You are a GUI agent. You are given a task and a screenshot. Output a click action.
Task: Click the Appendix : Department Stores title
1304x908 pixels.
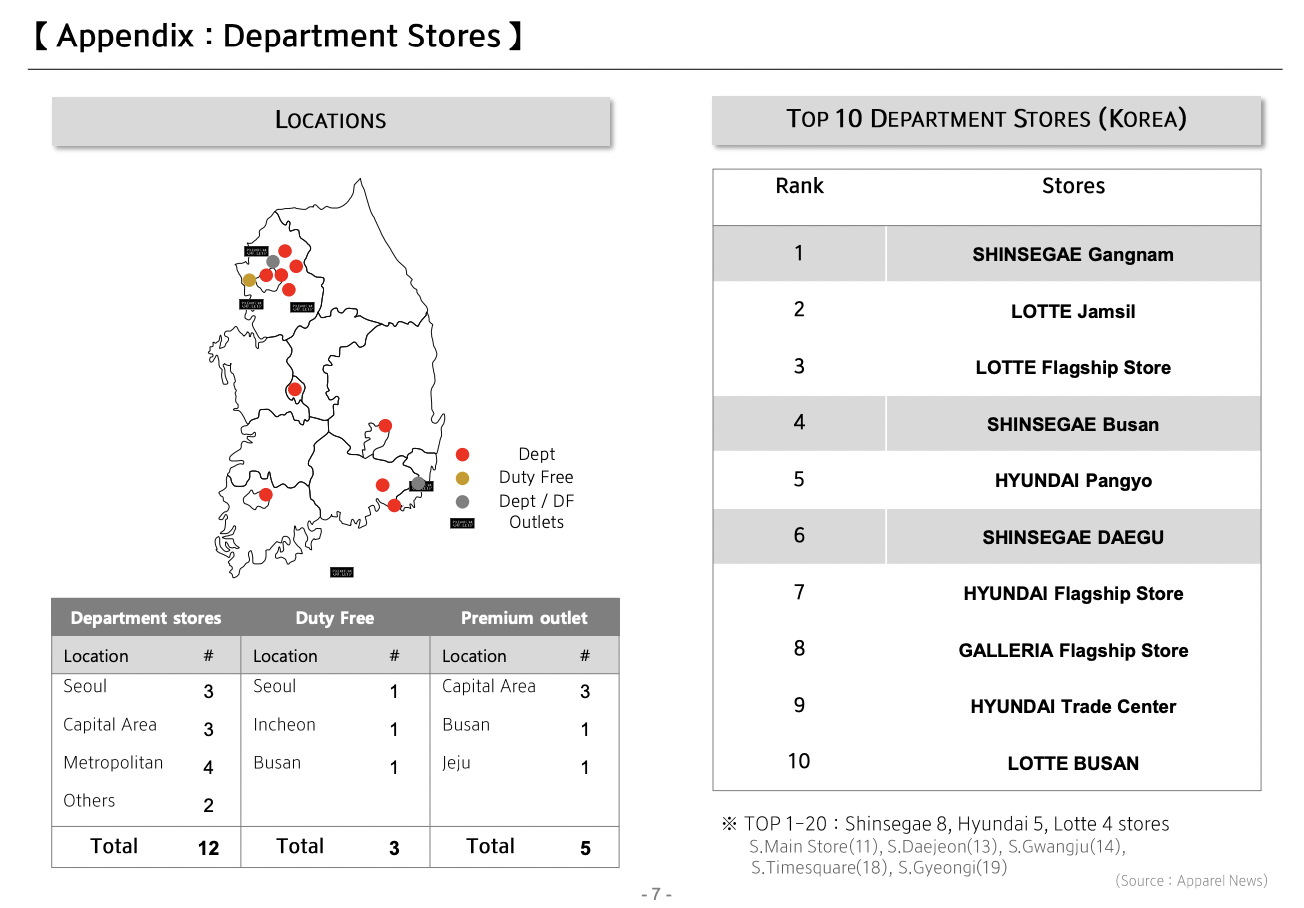pos(277,36)
